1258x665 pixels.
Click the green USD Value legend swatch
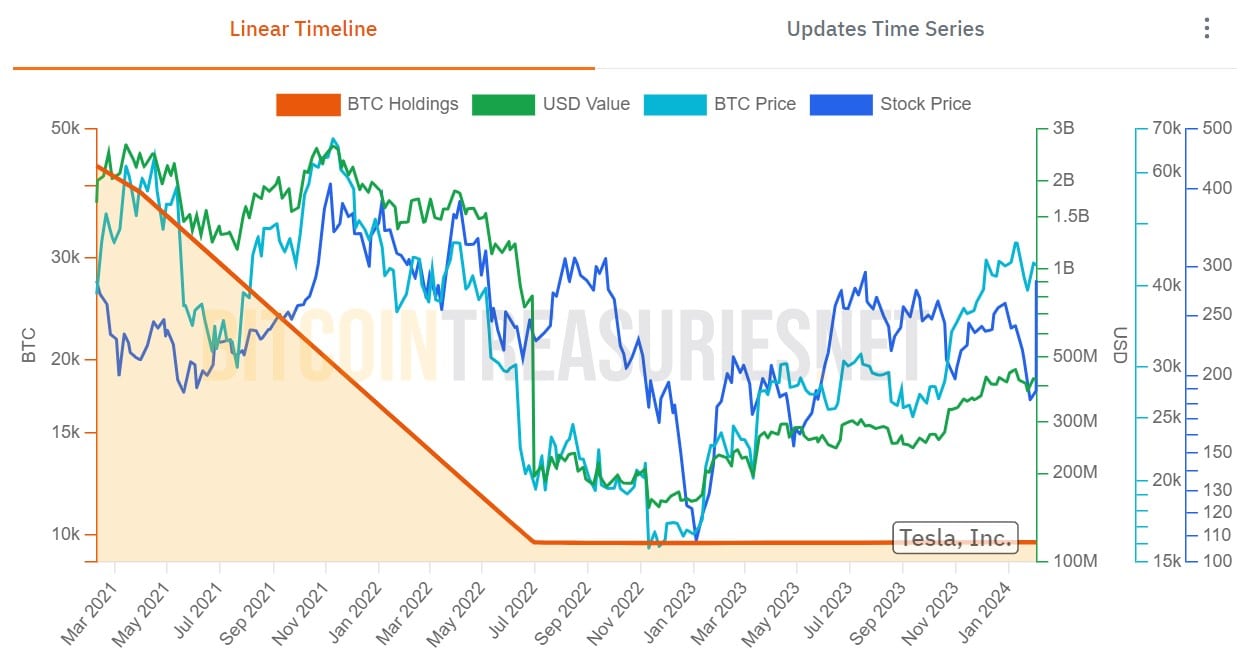pyautogui.click(x=503, y=104)
